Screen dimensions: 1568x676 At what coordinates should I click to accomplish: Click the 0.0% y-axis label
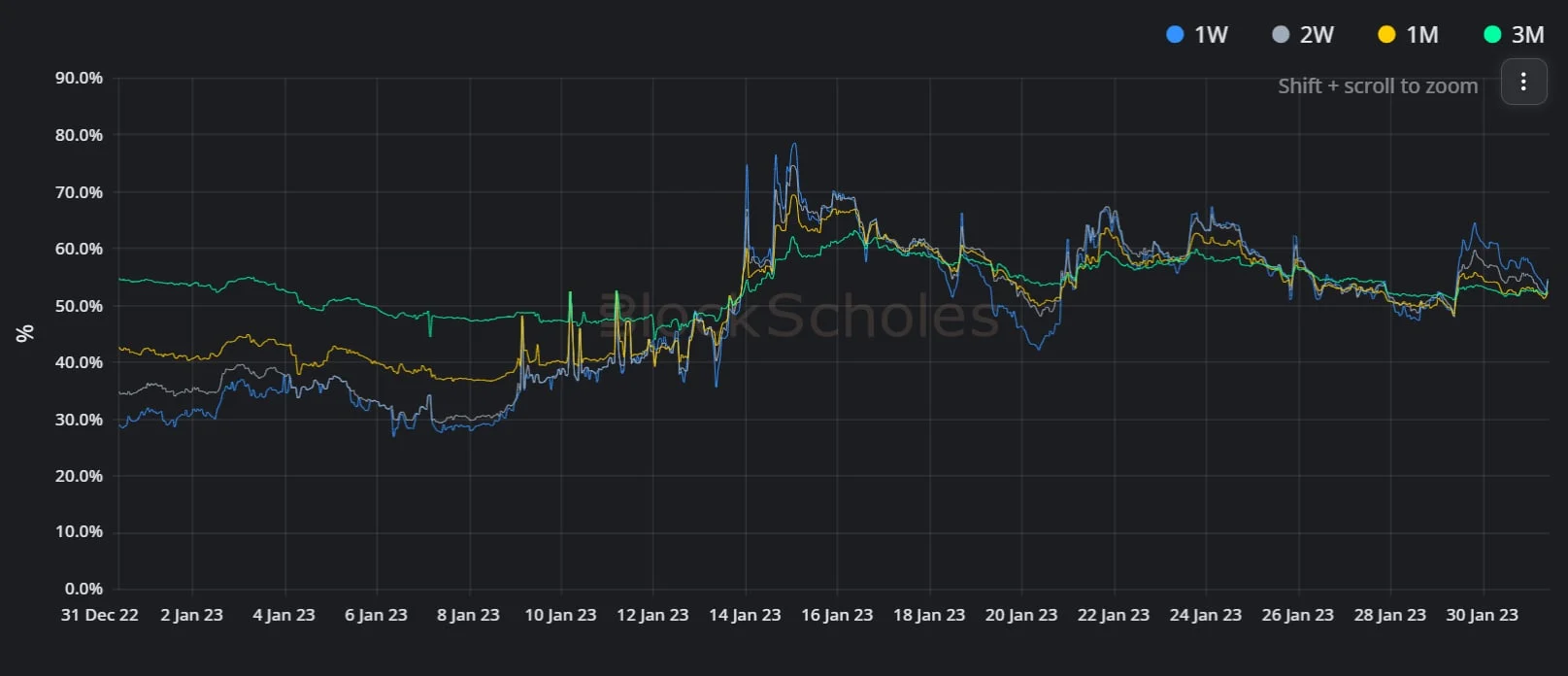click(x=83, y=589)
